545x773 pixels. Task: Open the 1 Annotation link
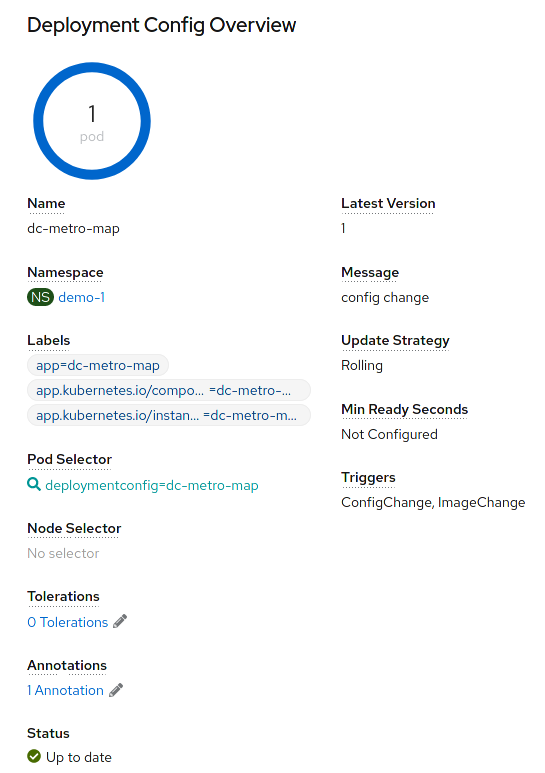[66, 690]
